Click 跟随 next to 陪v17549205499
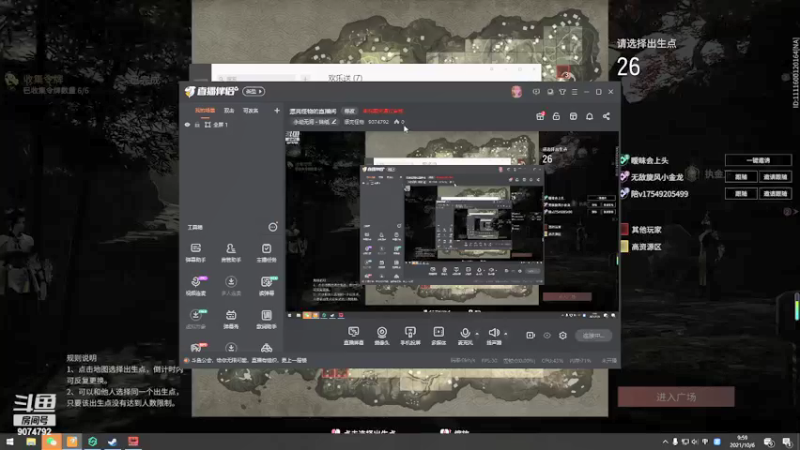The height and width of the screenshot is (450, 800). [741, 194]
